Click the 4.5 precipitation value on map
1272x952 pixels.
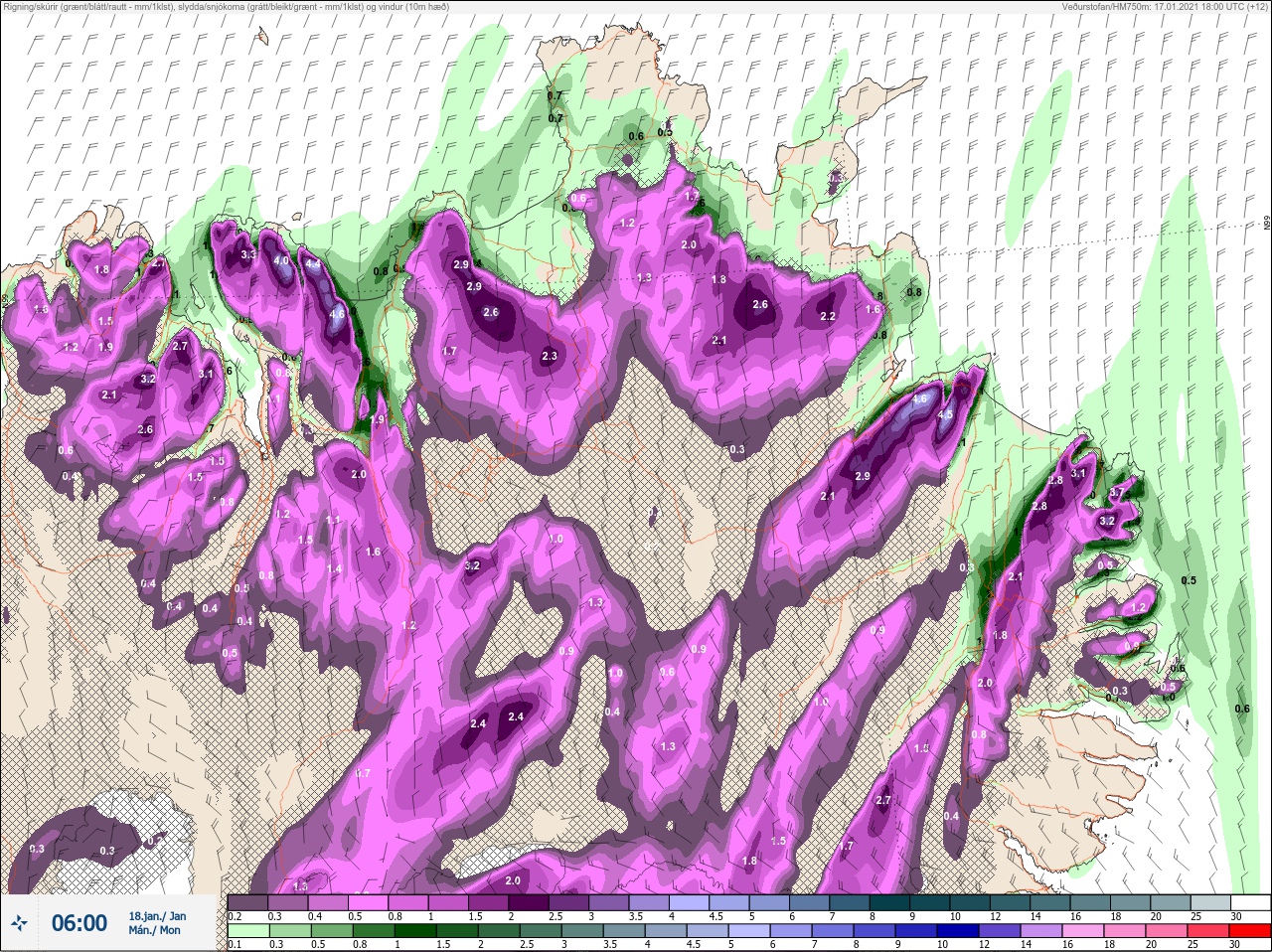[x=946, y=414]
